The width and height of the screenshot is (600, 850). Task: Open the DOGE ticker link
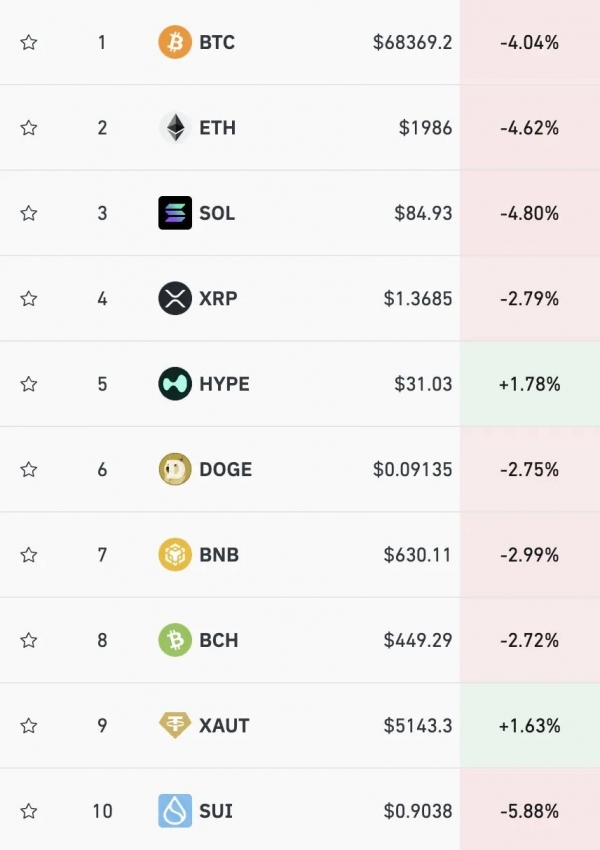pyautogui.click(x=225, y=469)
